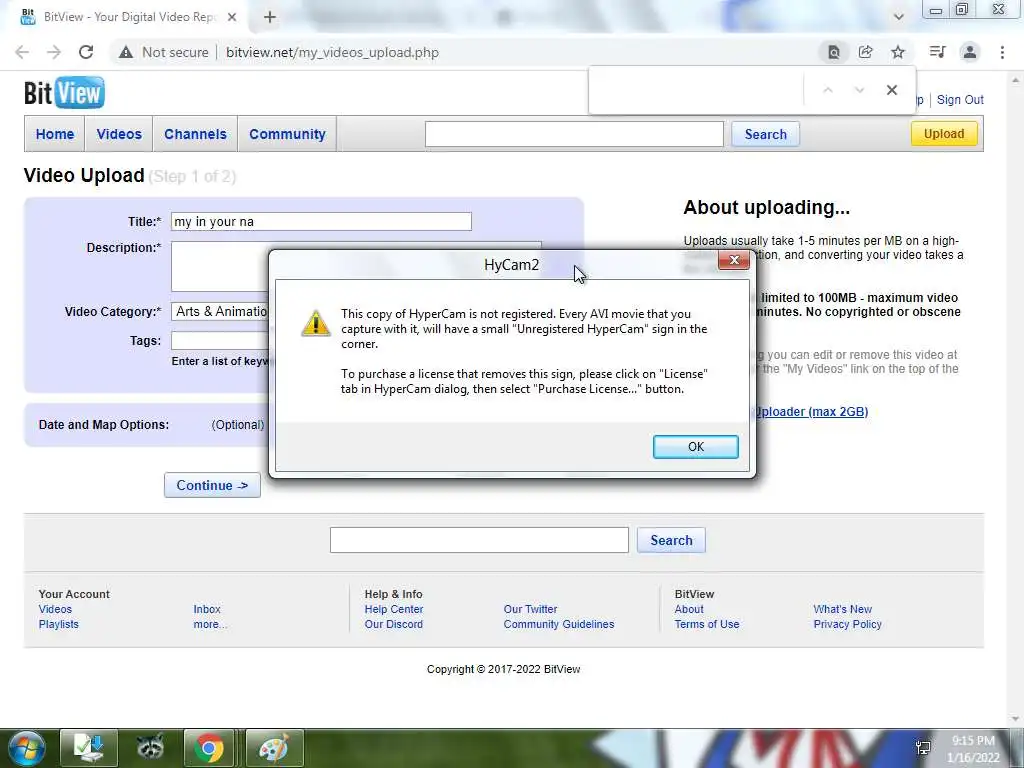1024x768 pixels.
Task: Open tab search dropdown chevron
Action: (x=899, y=17)
